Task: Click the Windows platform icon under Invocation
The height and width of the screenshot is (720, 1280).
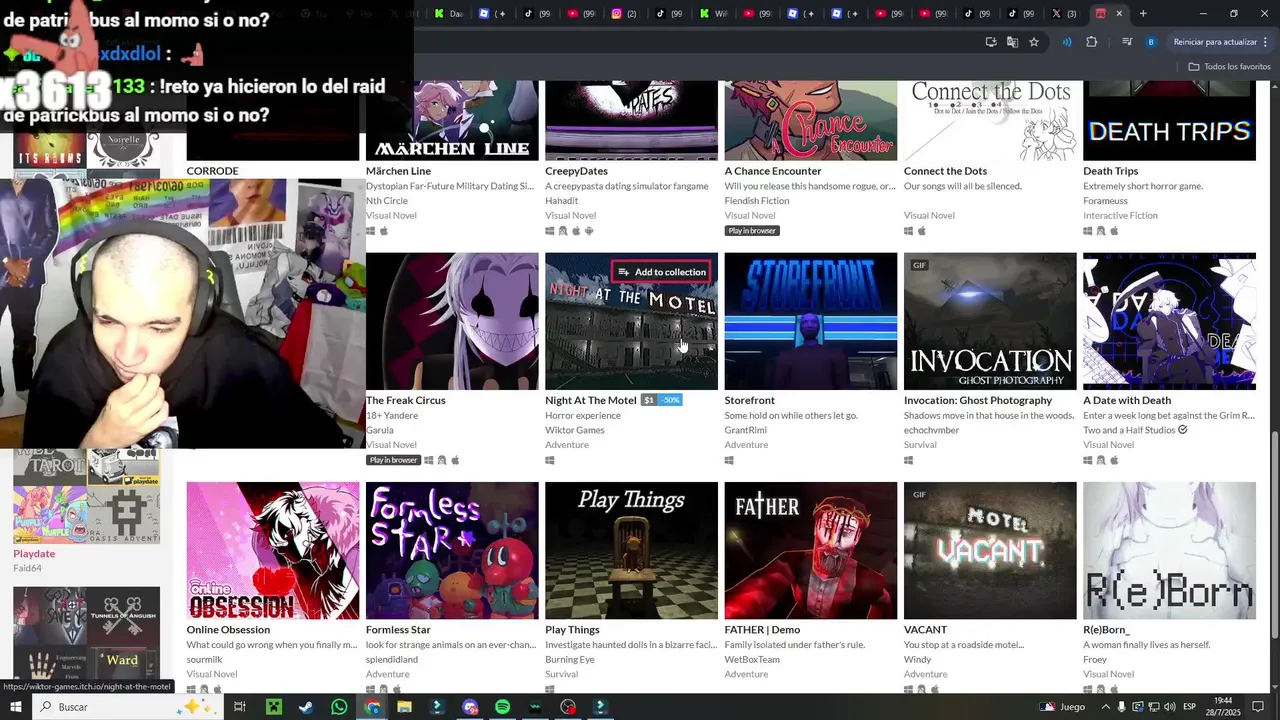Action: coord(909,460)
